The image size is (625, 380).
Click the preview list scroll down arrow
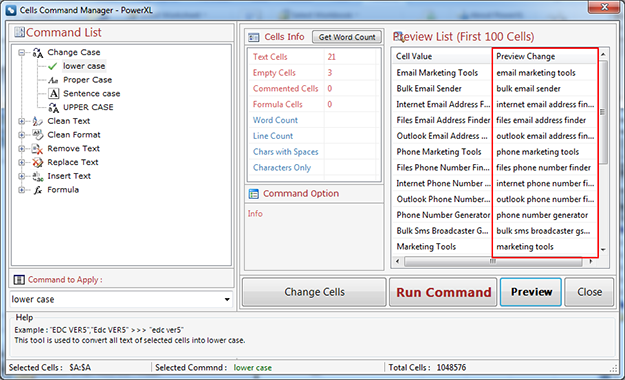tap(603, 250)
